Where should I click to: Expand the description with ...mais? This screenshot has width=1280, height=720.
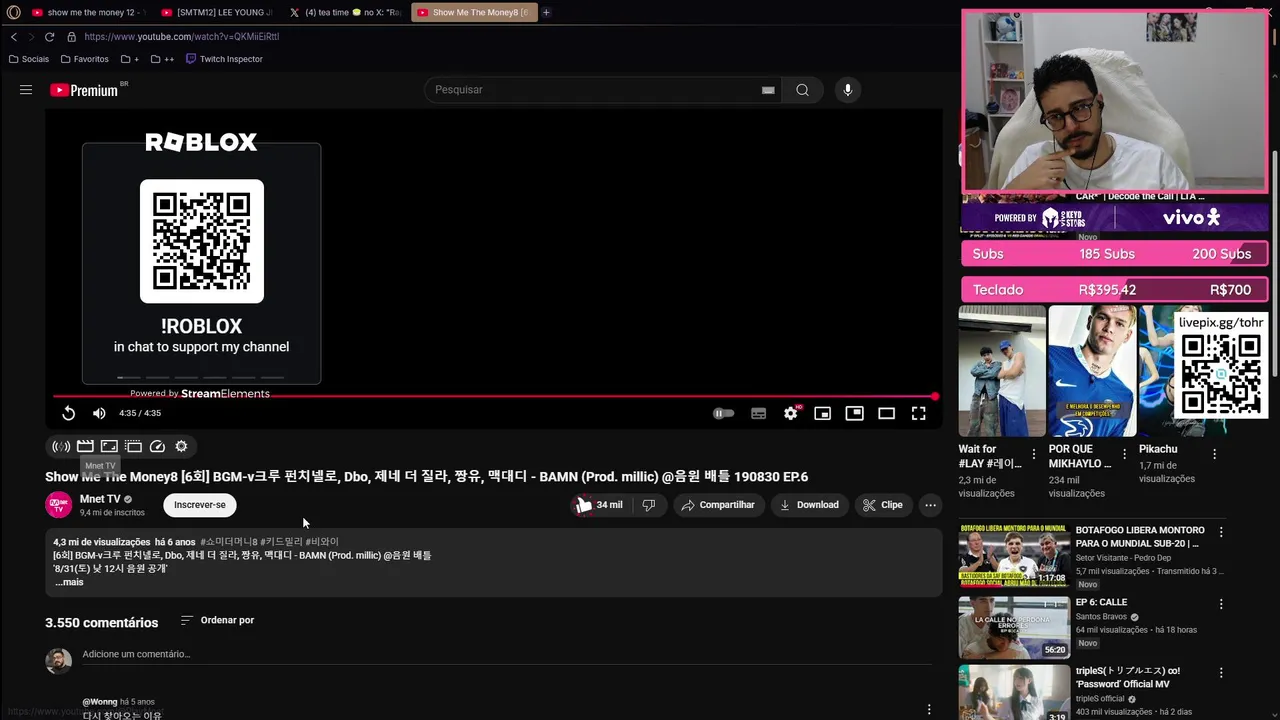click(69, 582)
